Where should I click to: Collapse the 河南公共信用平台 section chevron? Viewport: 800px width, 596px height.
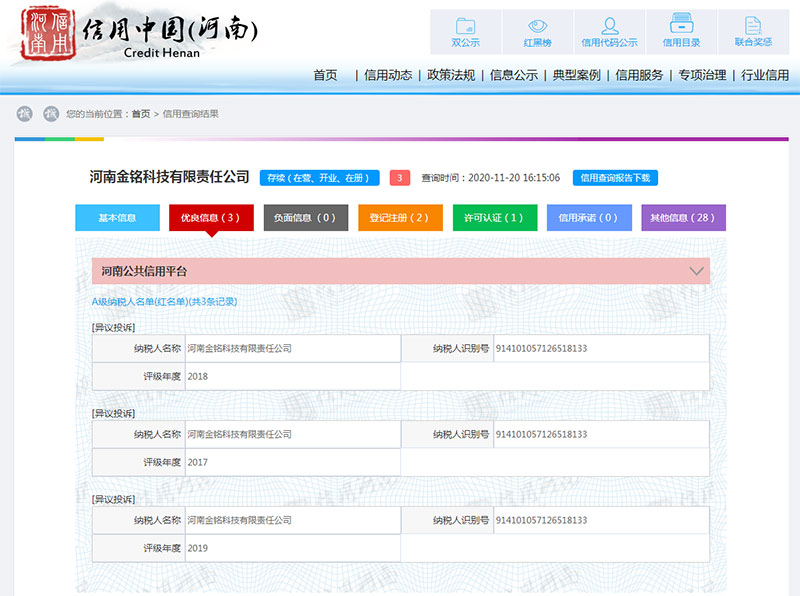697,271
